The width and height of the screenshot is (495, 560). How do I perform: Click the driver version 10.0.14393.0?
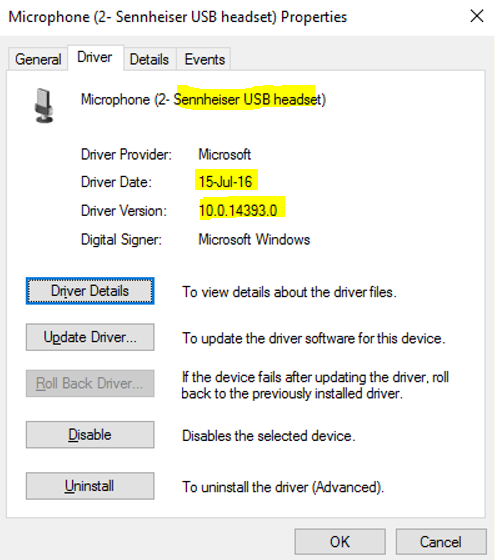[x=238, y=210]
